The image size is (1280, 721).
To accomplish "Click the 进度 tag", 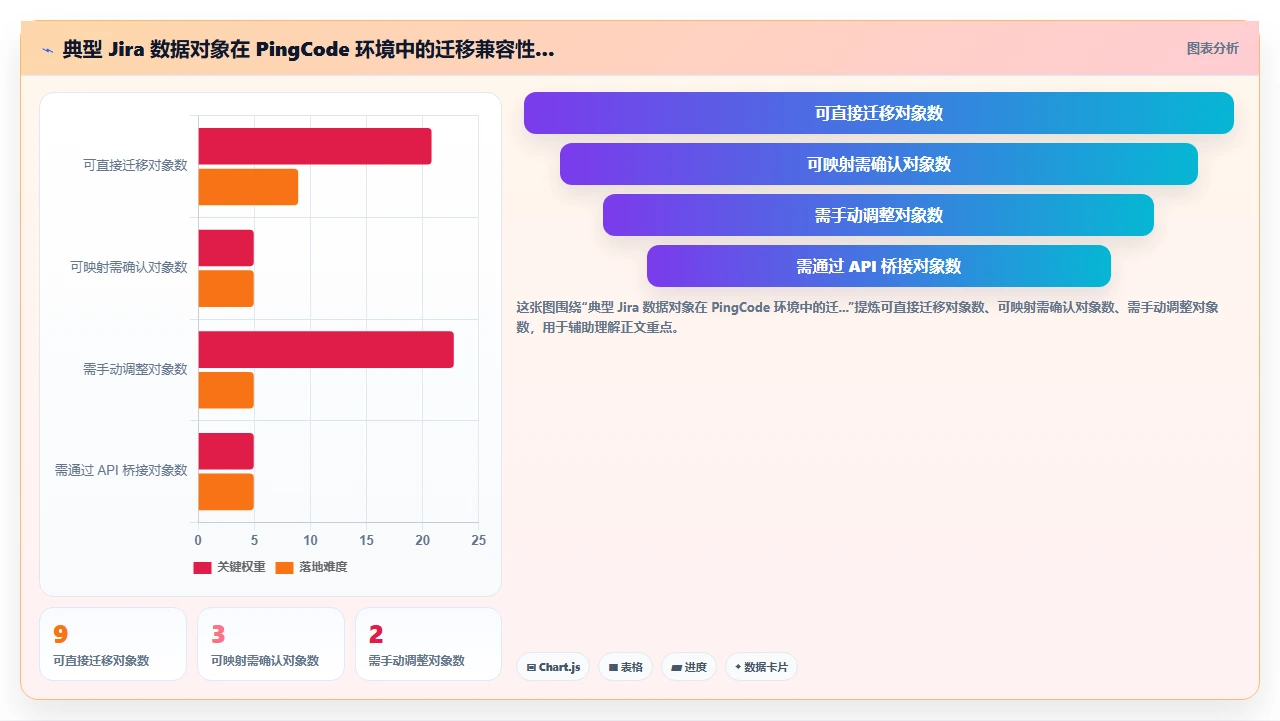I will [689, 667].
